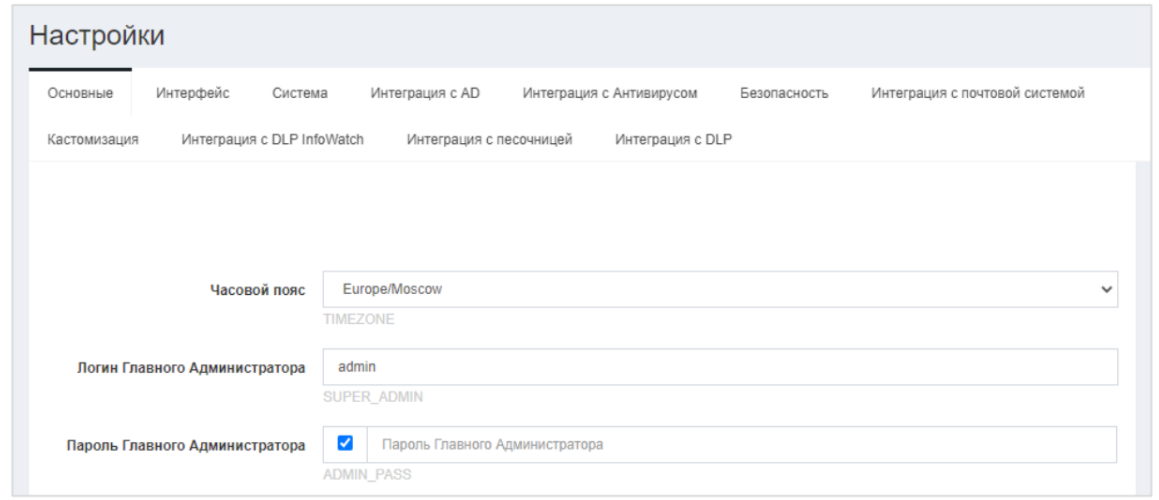Open the Основные tab
This screenshot has height=500, width=1159.
tap(80, 93)
